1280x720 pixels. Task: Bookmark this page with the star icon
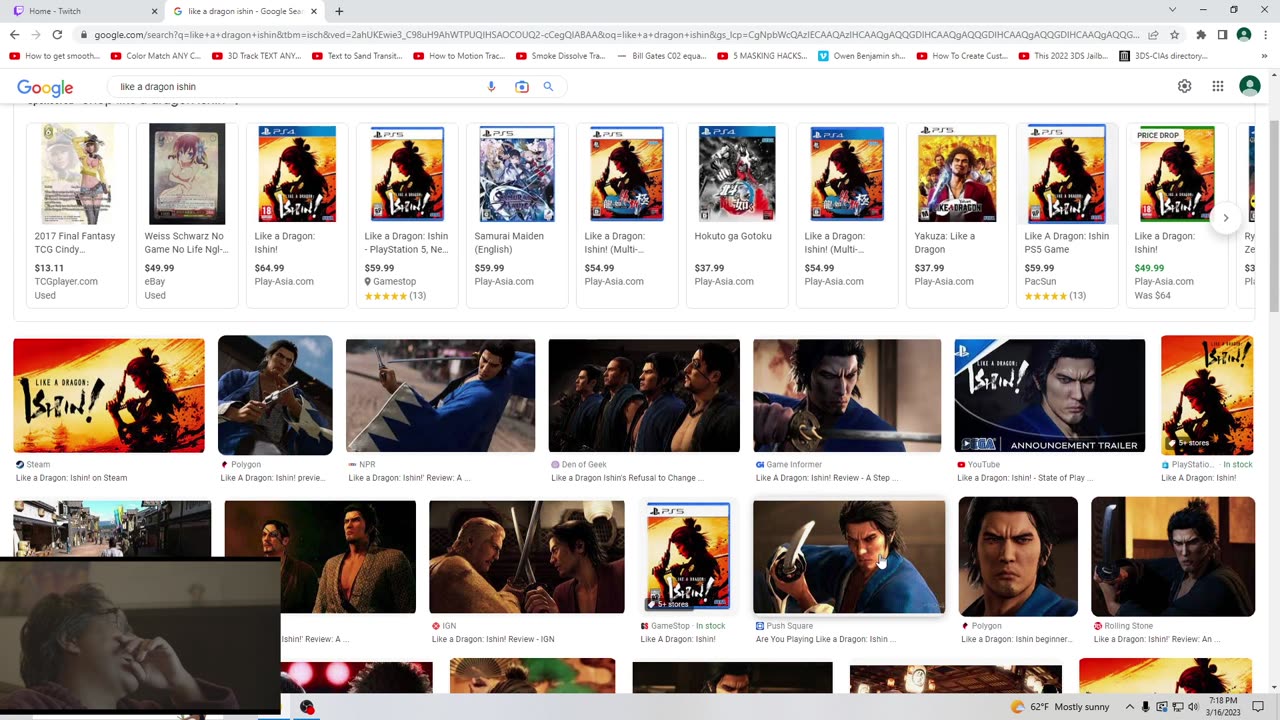point(1175,35)
